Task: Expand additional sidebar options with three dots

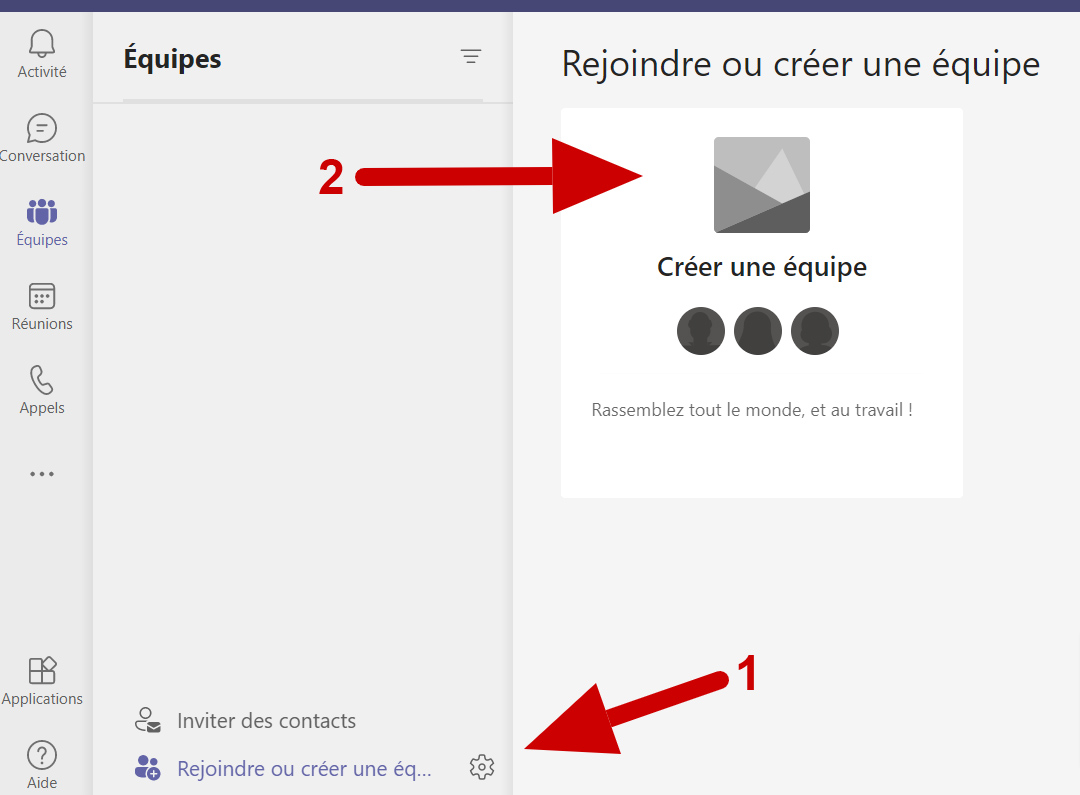Action: (x=41, y=473)
